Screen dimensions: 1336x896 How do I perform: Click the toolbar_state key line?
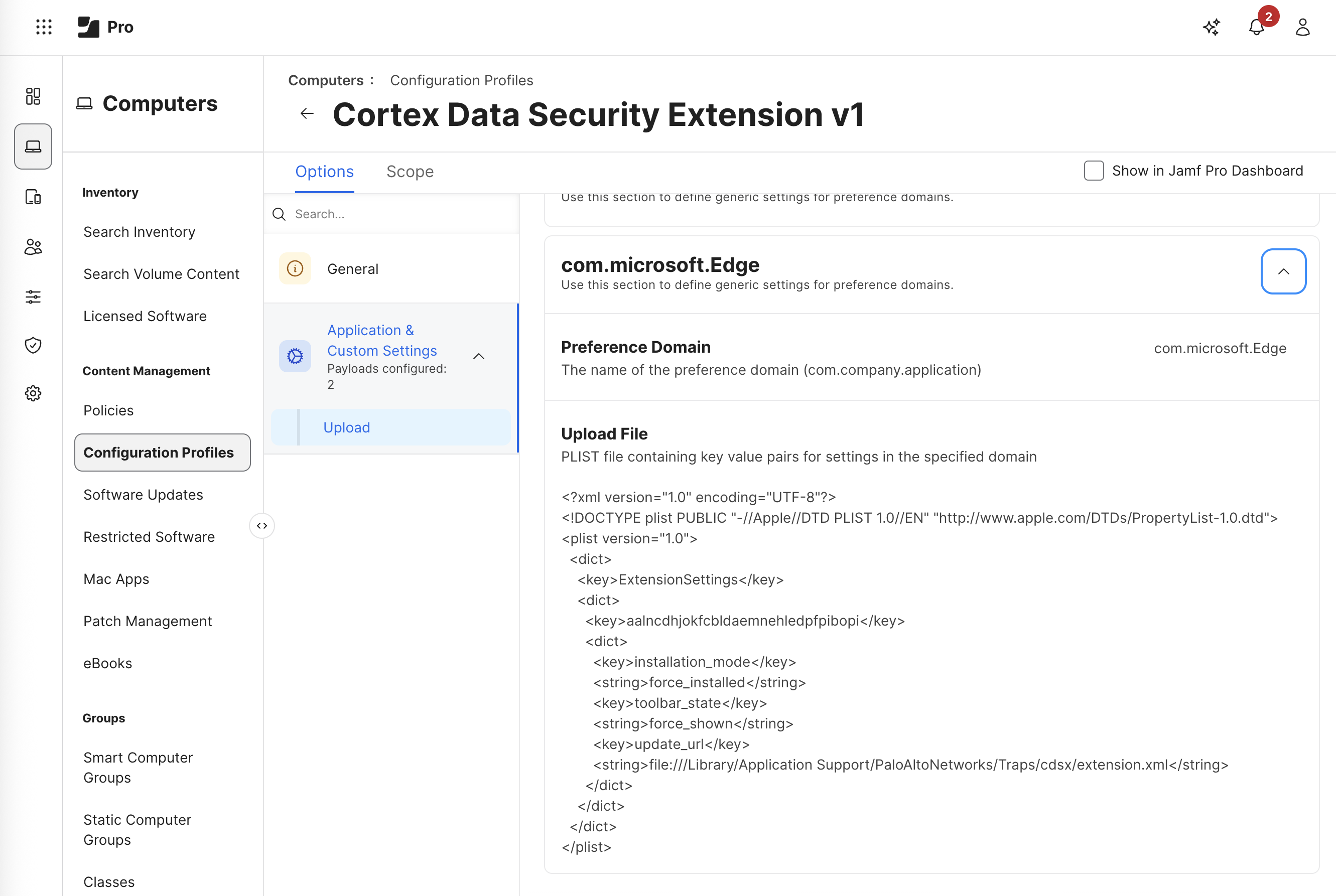(680, 703)
